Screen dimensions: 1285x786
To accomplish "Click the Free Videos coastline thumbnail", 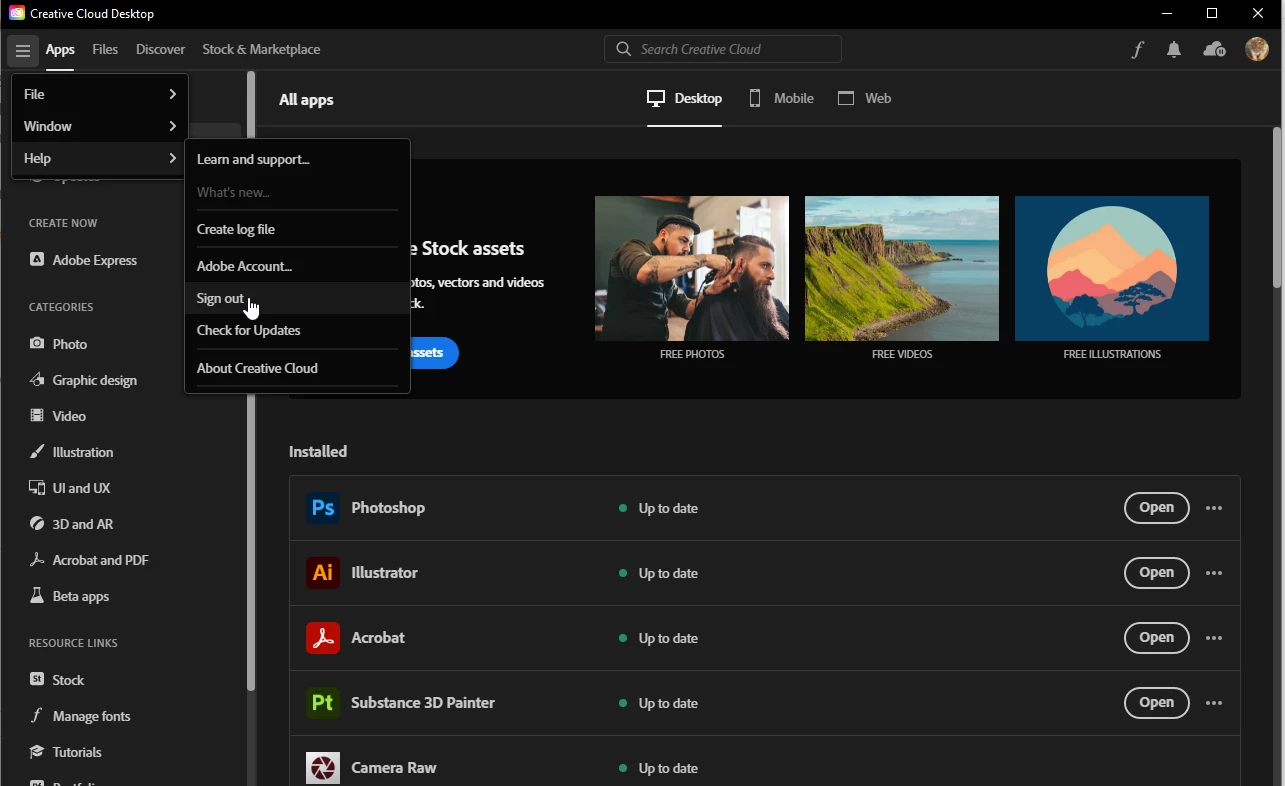I will (902, 268).
